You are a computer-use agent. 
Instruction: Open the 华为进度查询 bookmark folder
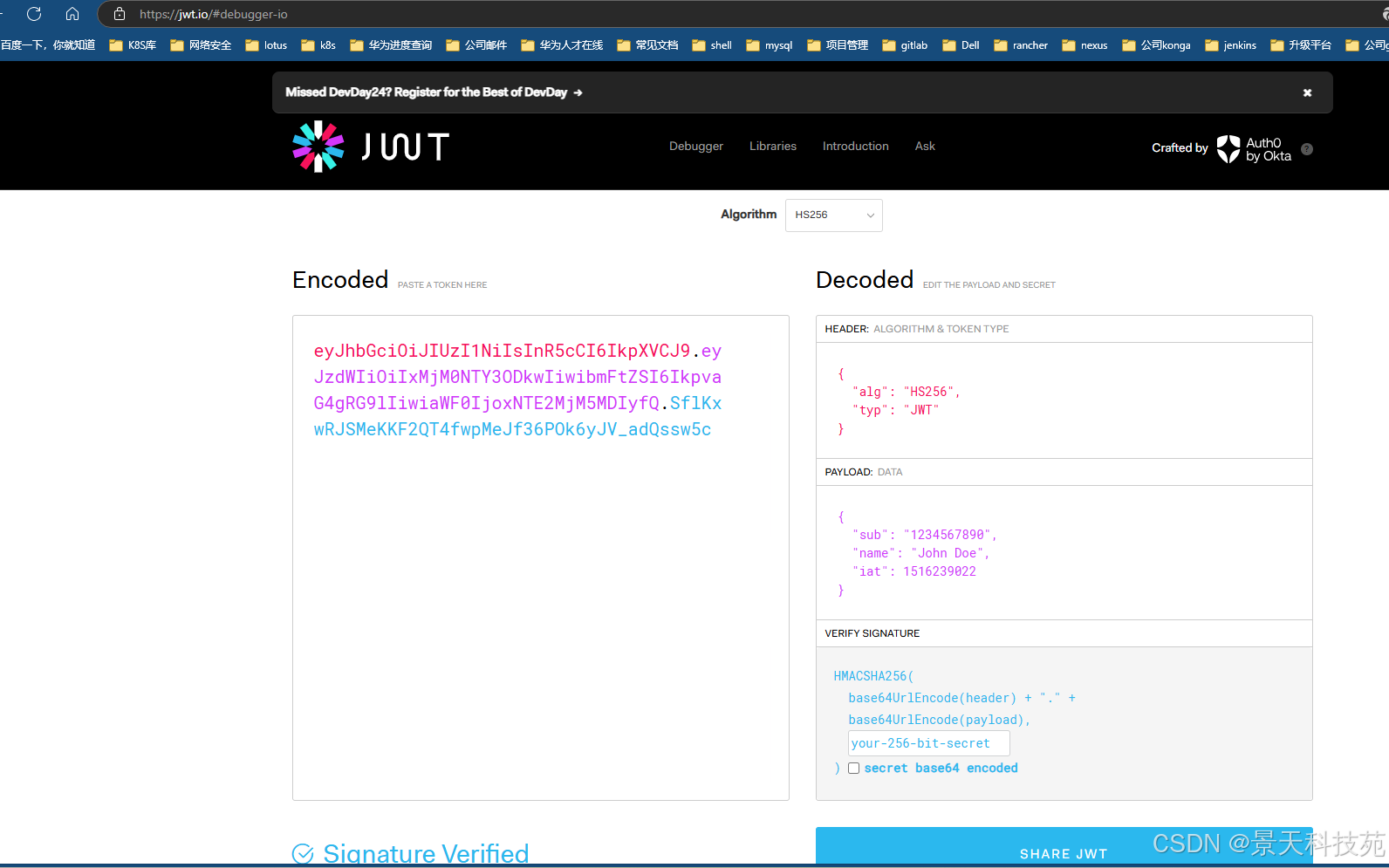(391, 45)
